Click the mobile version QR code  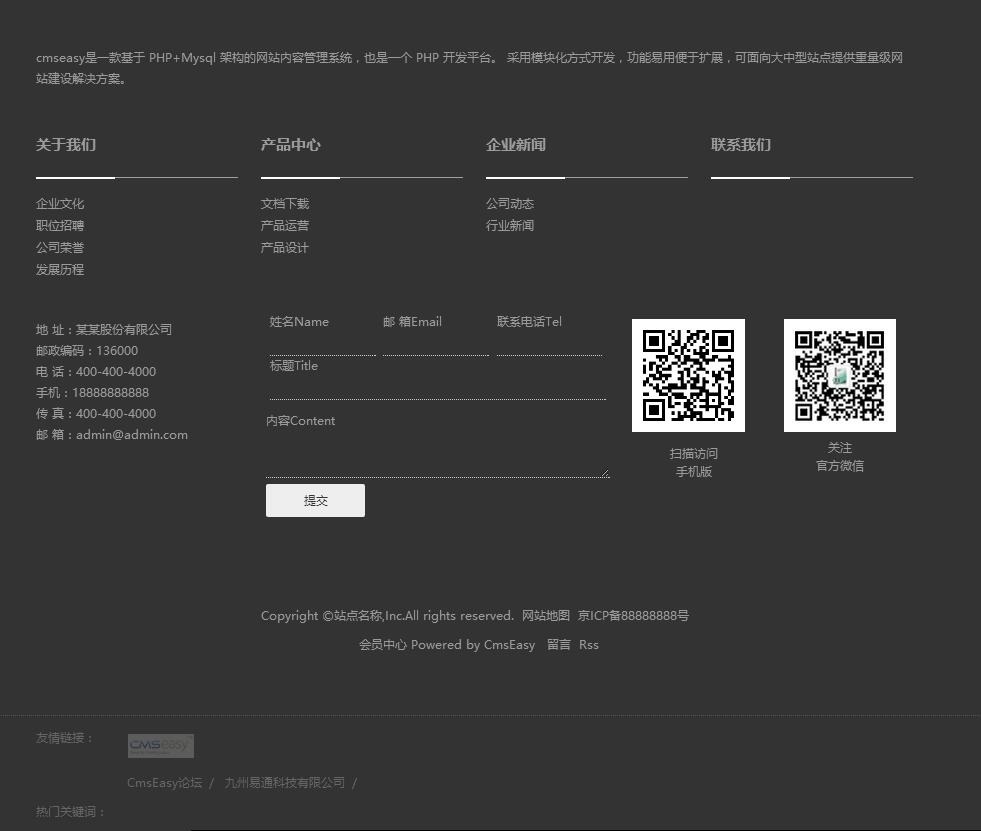(688, 375)
